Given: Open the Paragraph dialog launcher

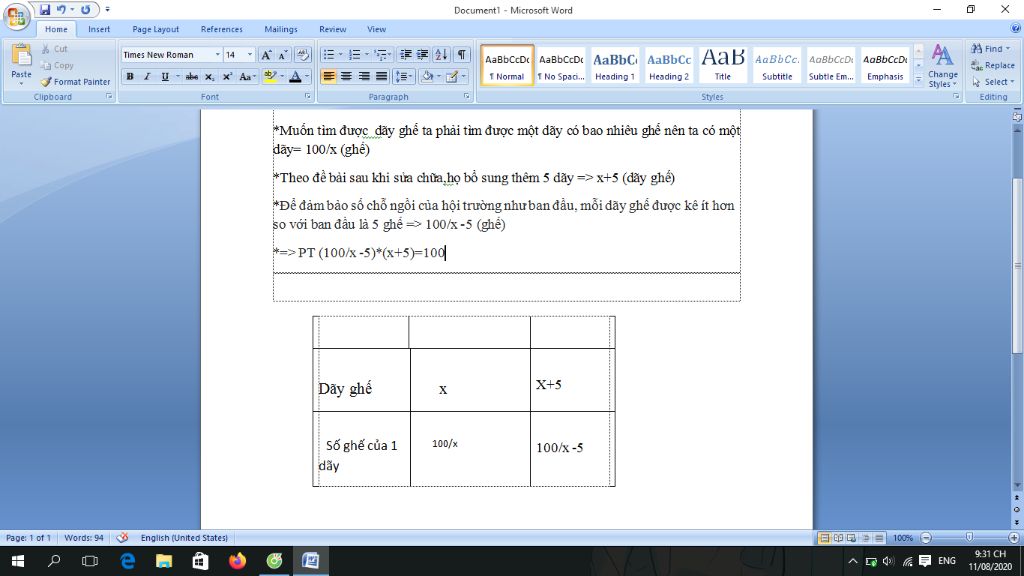Looking at the screenshot, I should pos(467,96).
